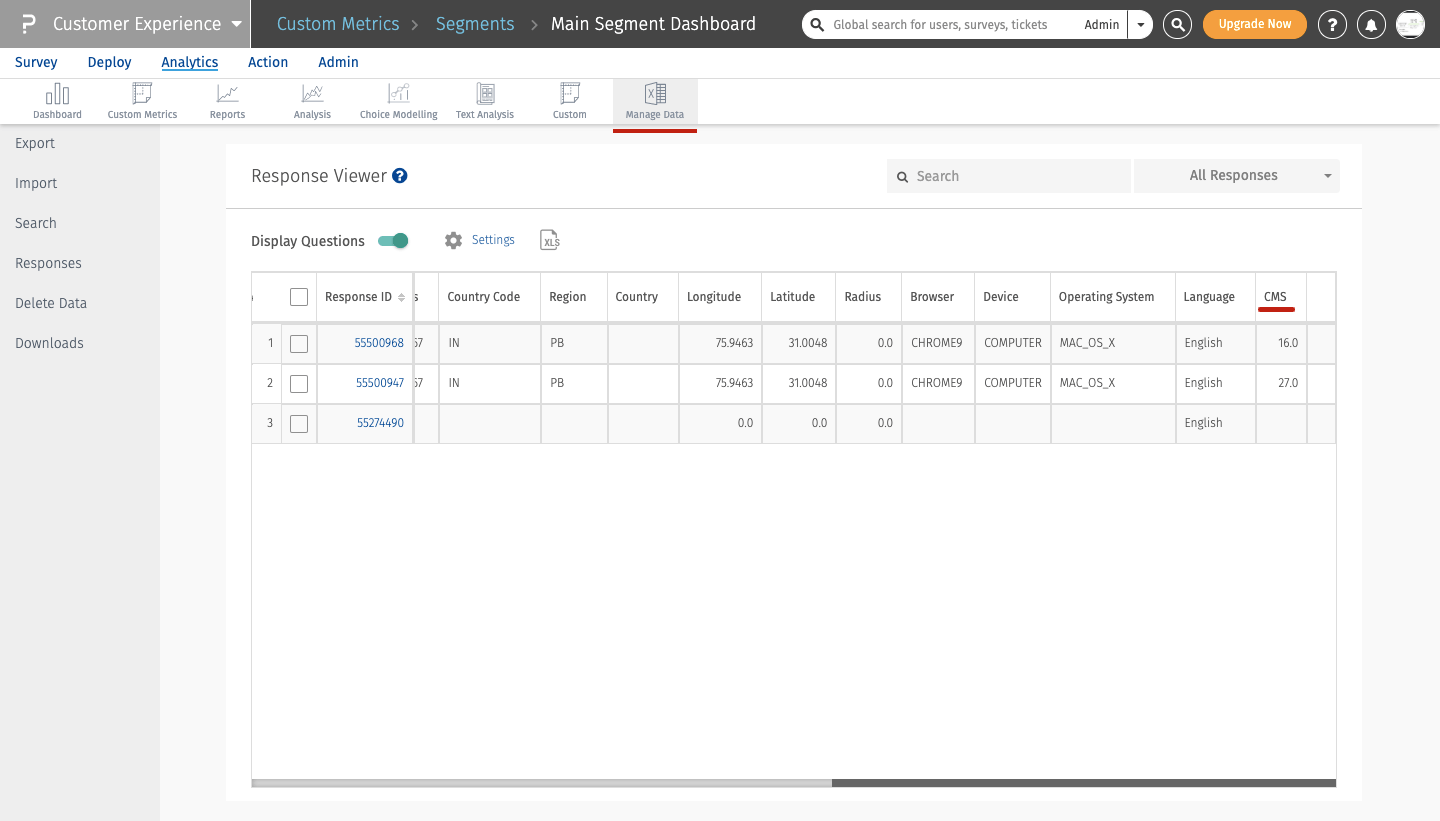
Task: Click the Upgrade Now button
Action: tap(1254, 24)
